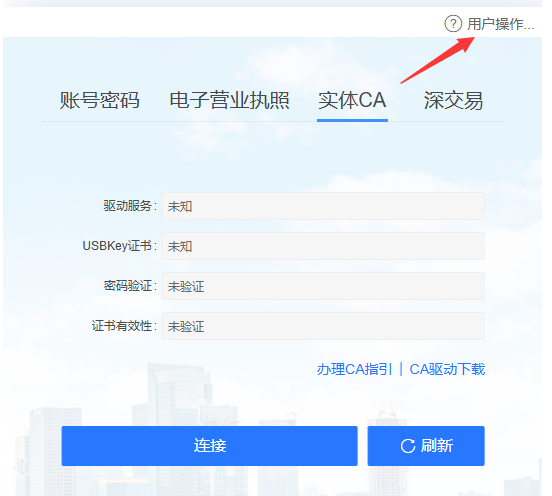
Task: Click the 证书有效性 status field
Action: [x=323, y=326]
